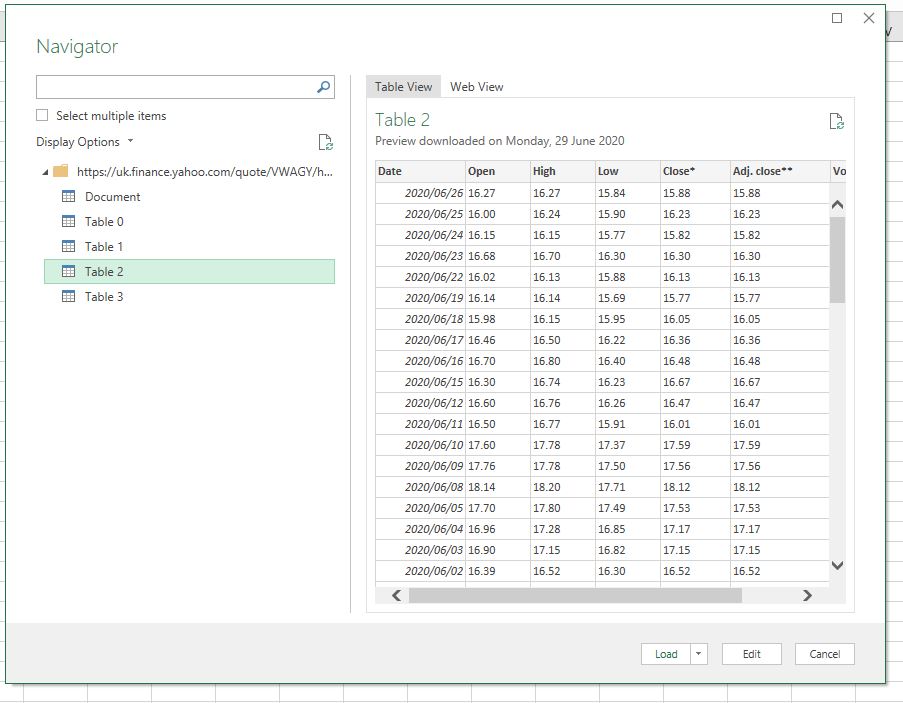The height and width of the screenshot is (703, 903).
Task: Click date cell 2020/06/23
Action: 420,256
